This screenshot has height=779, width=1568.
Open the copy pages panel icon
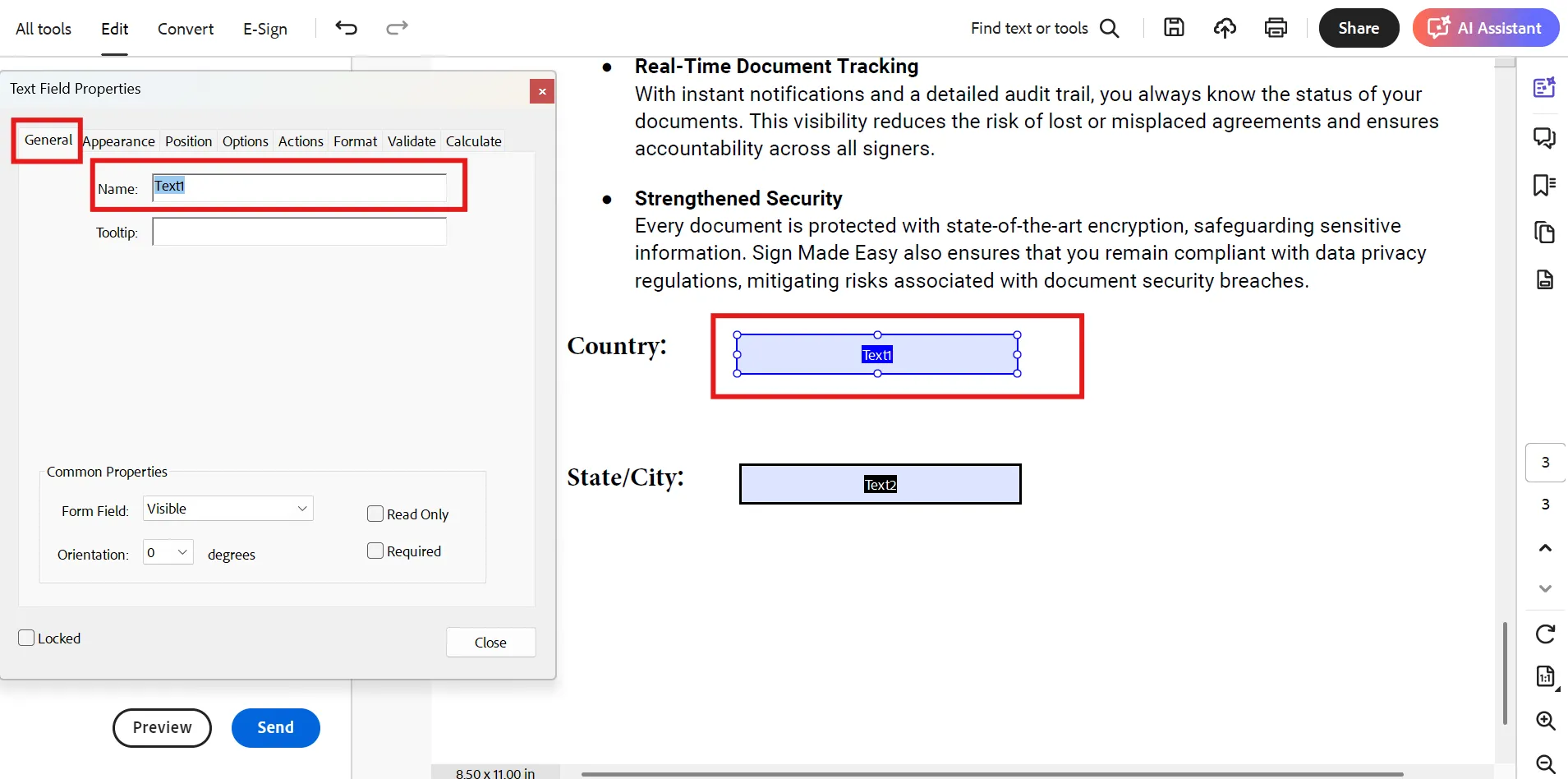(x=1544, y=233)
